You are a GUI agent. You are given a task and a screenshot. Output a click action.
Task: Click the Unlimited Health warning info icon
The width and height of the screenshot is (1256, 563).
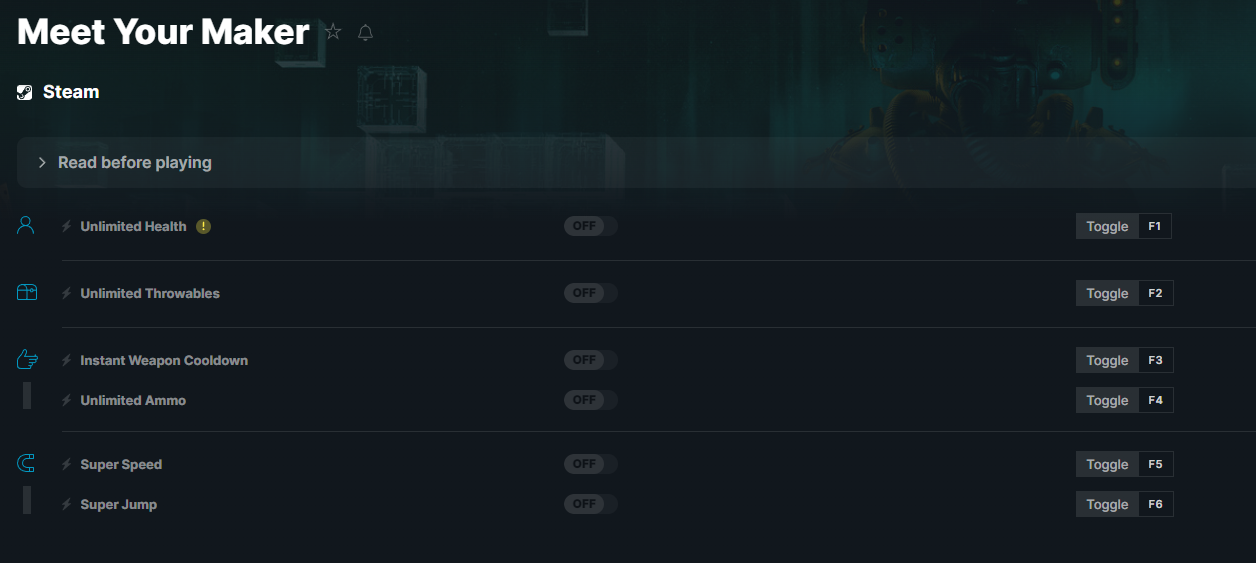click(x=204, y=226)
